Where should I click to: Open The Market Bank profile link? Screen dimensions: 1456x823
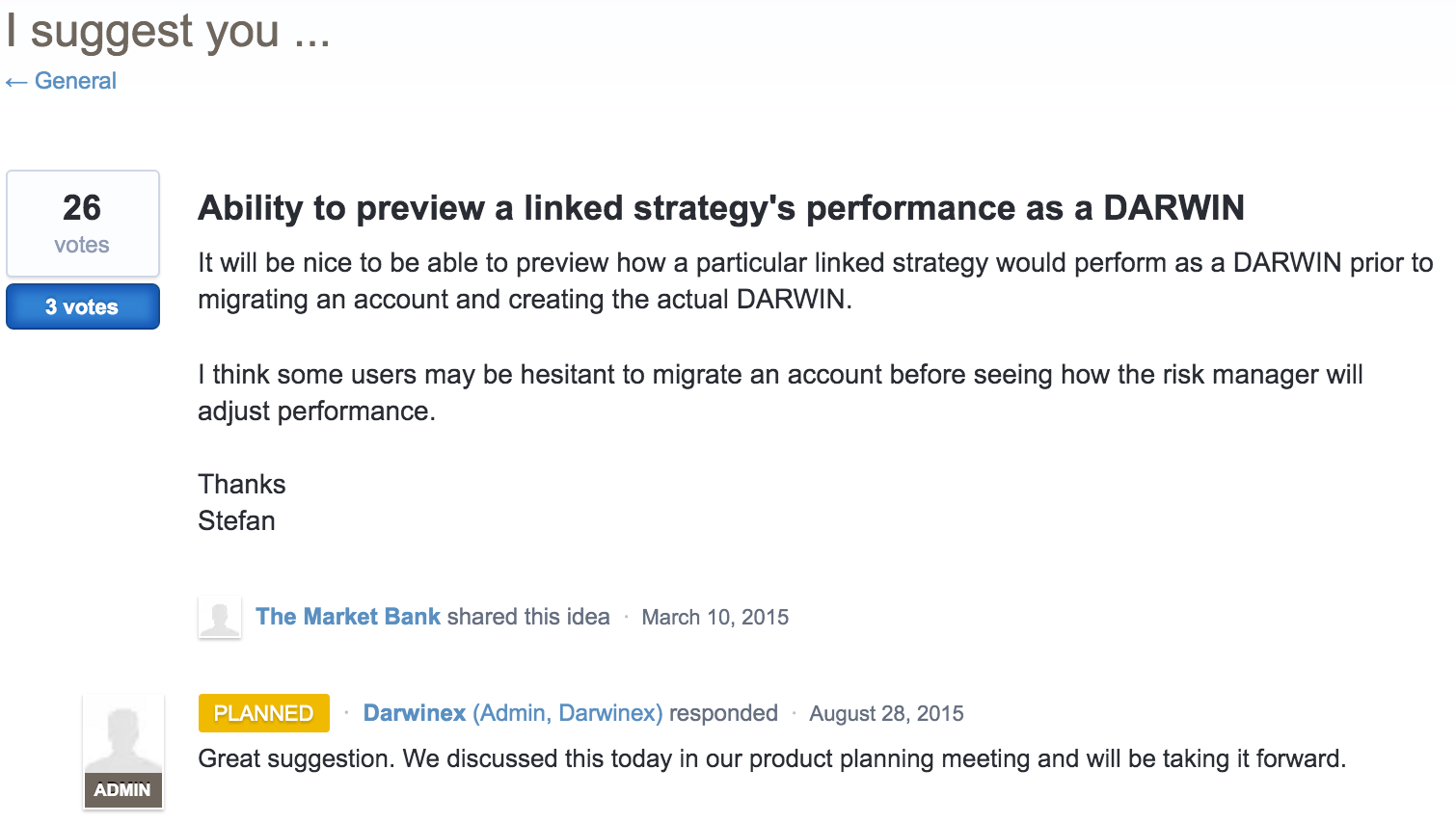pyautogui.click(x=347, y=617)
